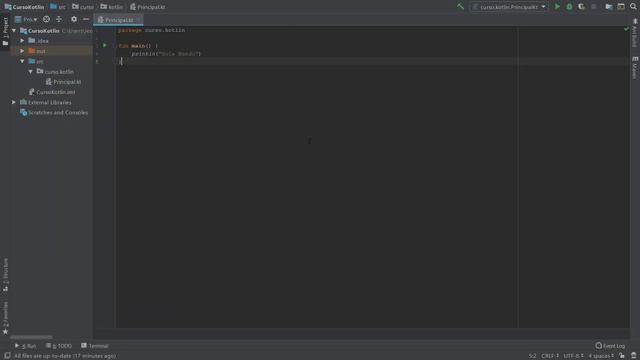This screenshot has height=360, width=640.
Task: Click the grayed-out Stop button
Action: pos(593,7)
